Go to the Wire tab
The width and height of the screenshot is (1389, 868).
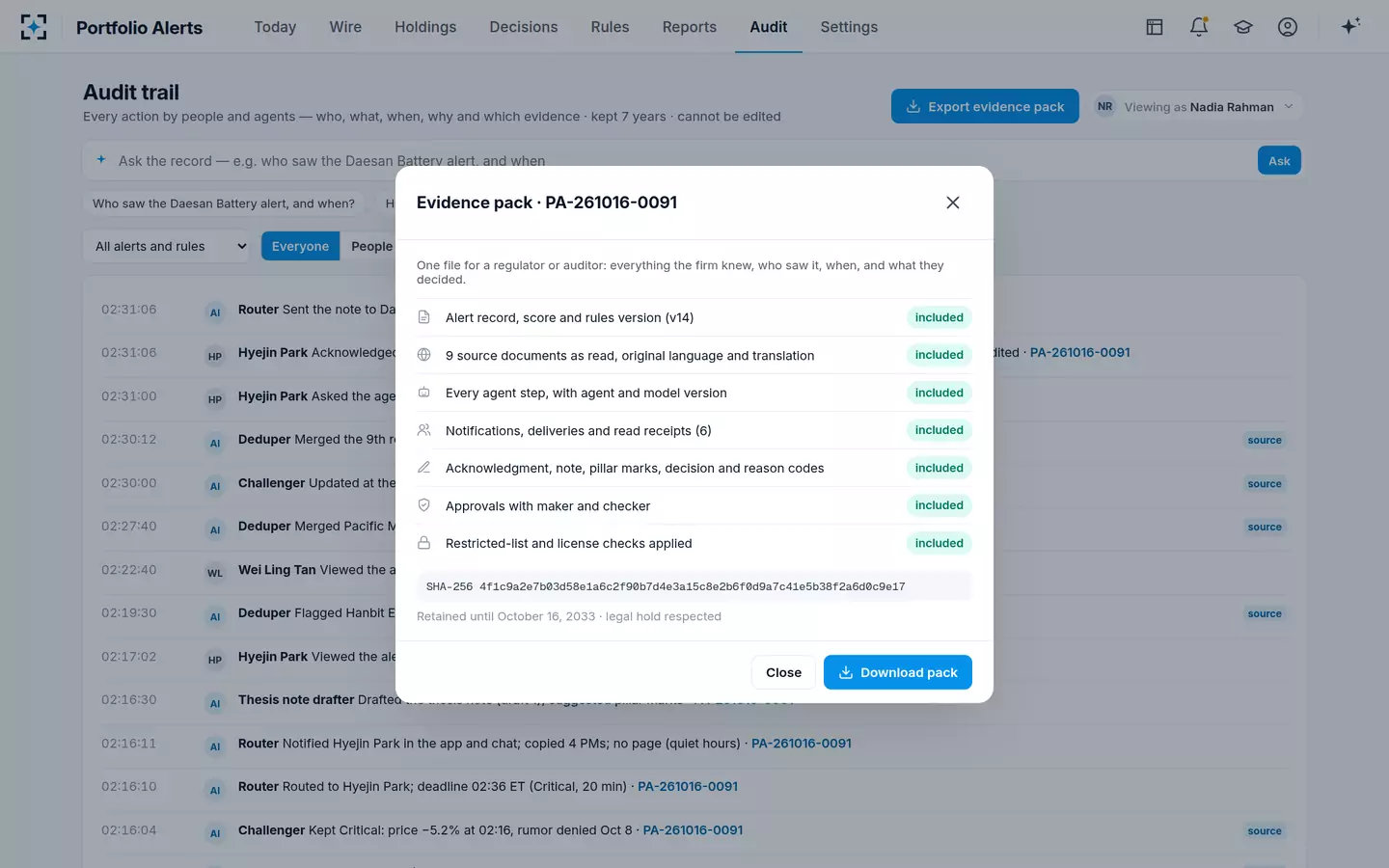pos(345,27)
